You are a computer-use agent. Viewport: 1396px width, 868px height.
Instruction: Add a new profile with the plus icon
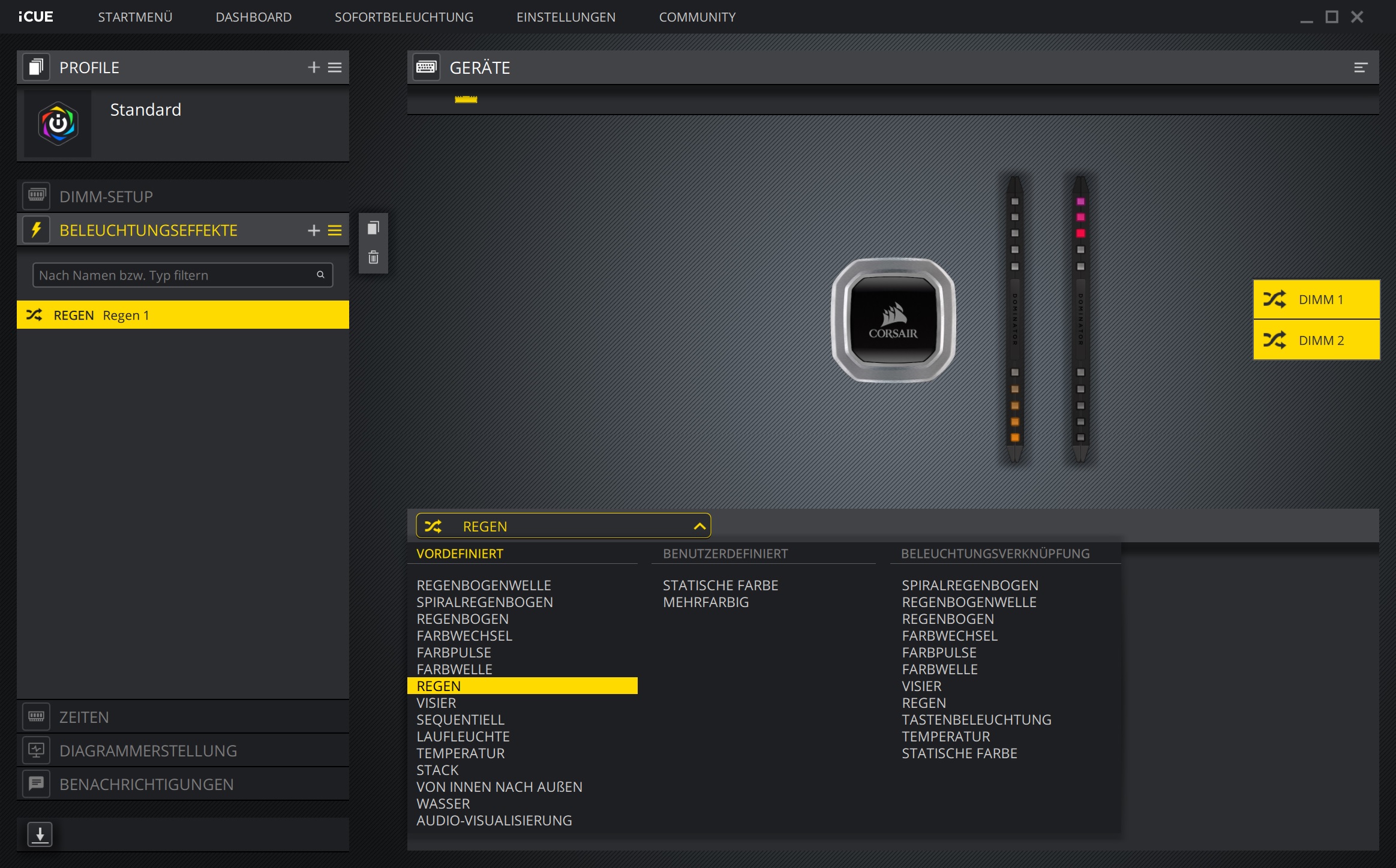pos(313,67)
